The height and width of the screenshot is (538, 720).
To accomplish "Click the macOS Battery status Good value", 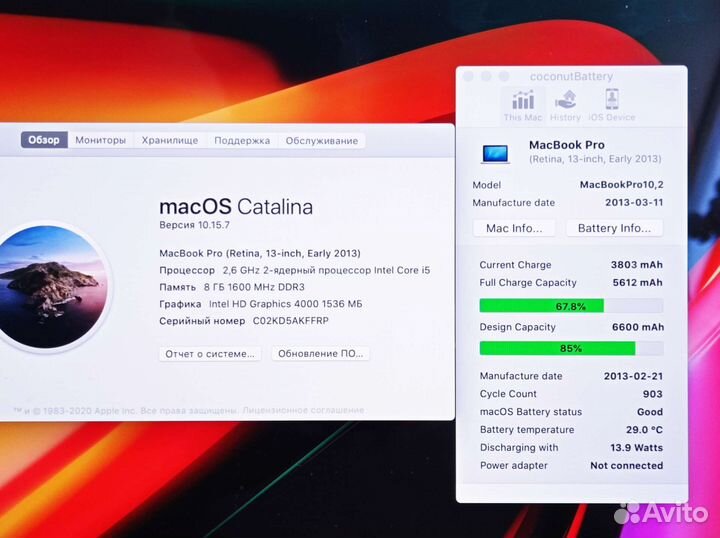I will click(650, 412).
